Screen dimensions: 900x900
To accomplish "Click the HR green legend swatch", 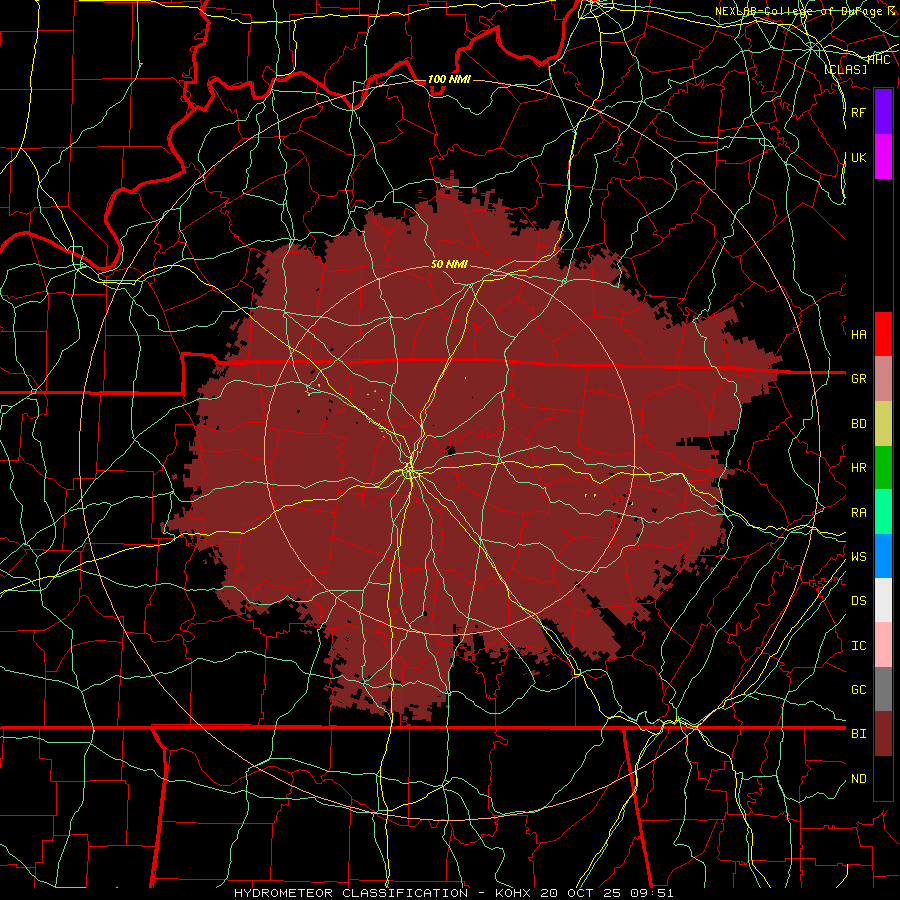I will tap(883, 468).
